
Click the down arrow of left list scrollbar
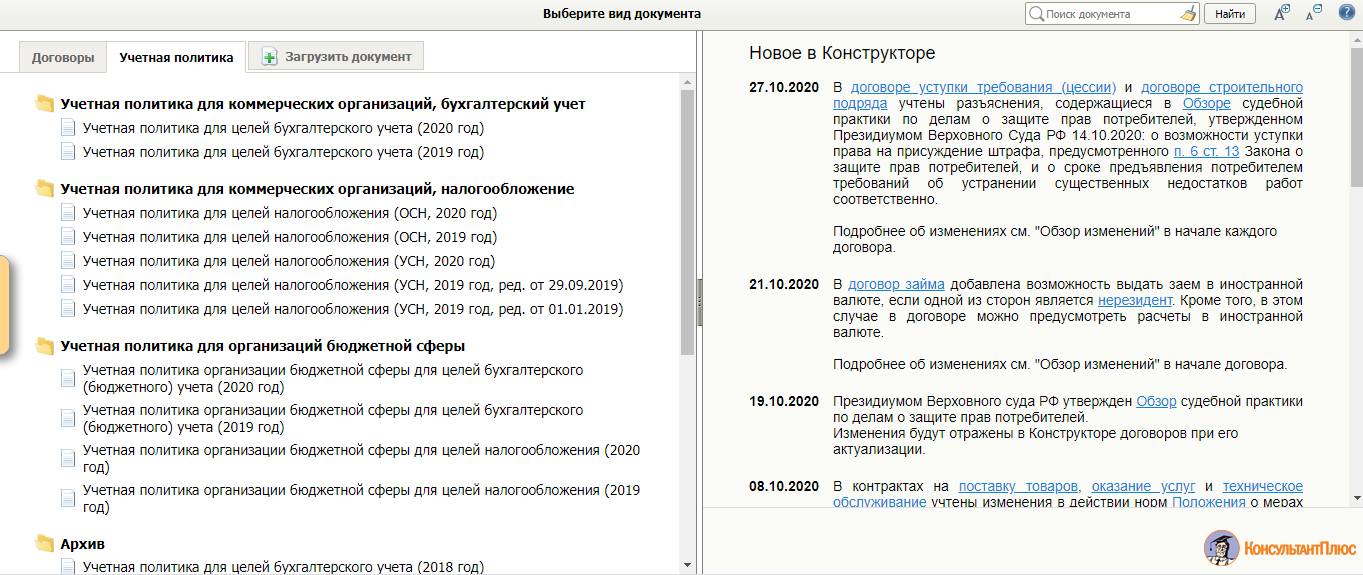[687, 565]
